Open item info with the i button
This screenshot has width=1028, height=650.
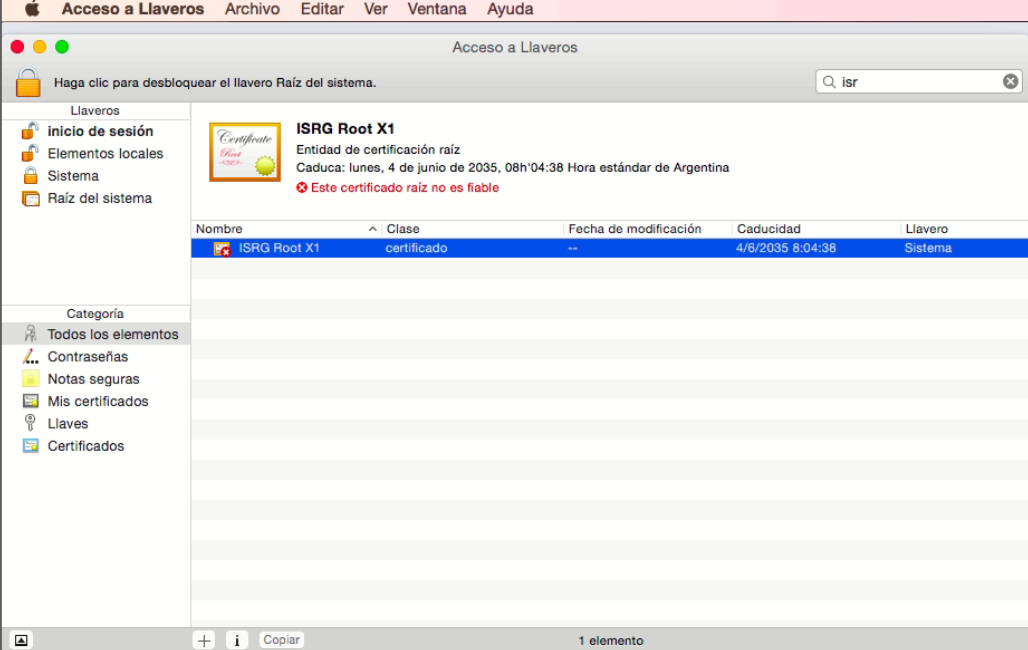(237, 640)
